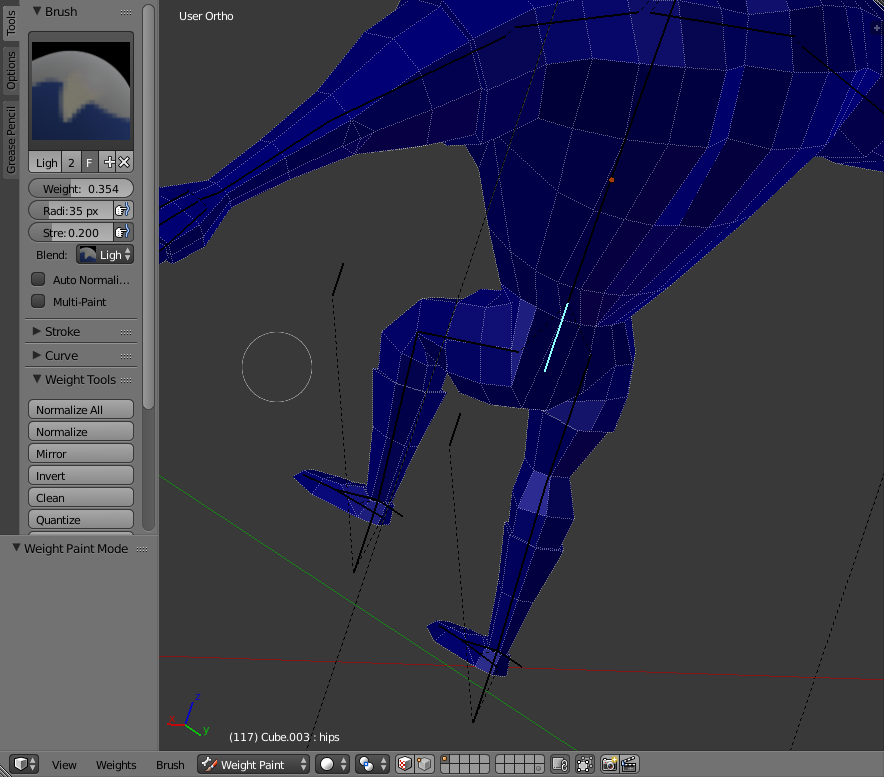
Task: Collapse the Weight Paint Mode panel
Action: pos(16,548)
